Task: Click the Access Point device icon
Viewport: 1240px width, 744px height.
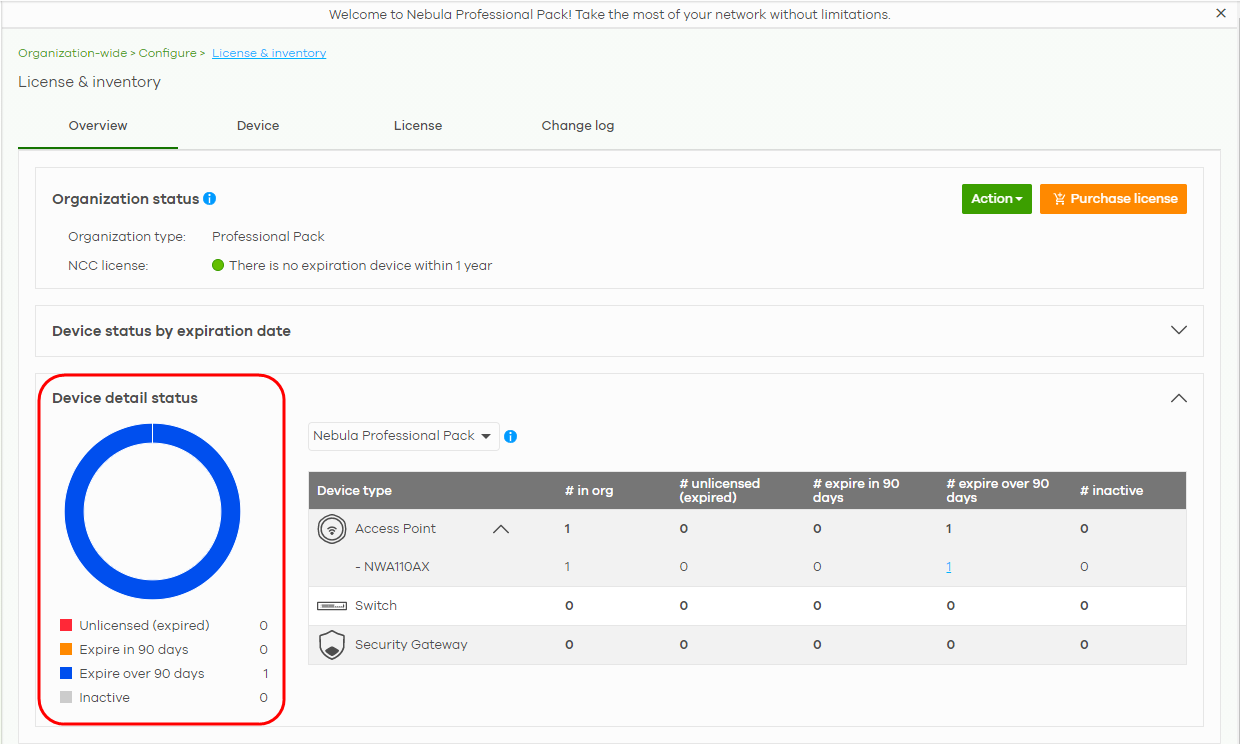Action: (332, 529)
